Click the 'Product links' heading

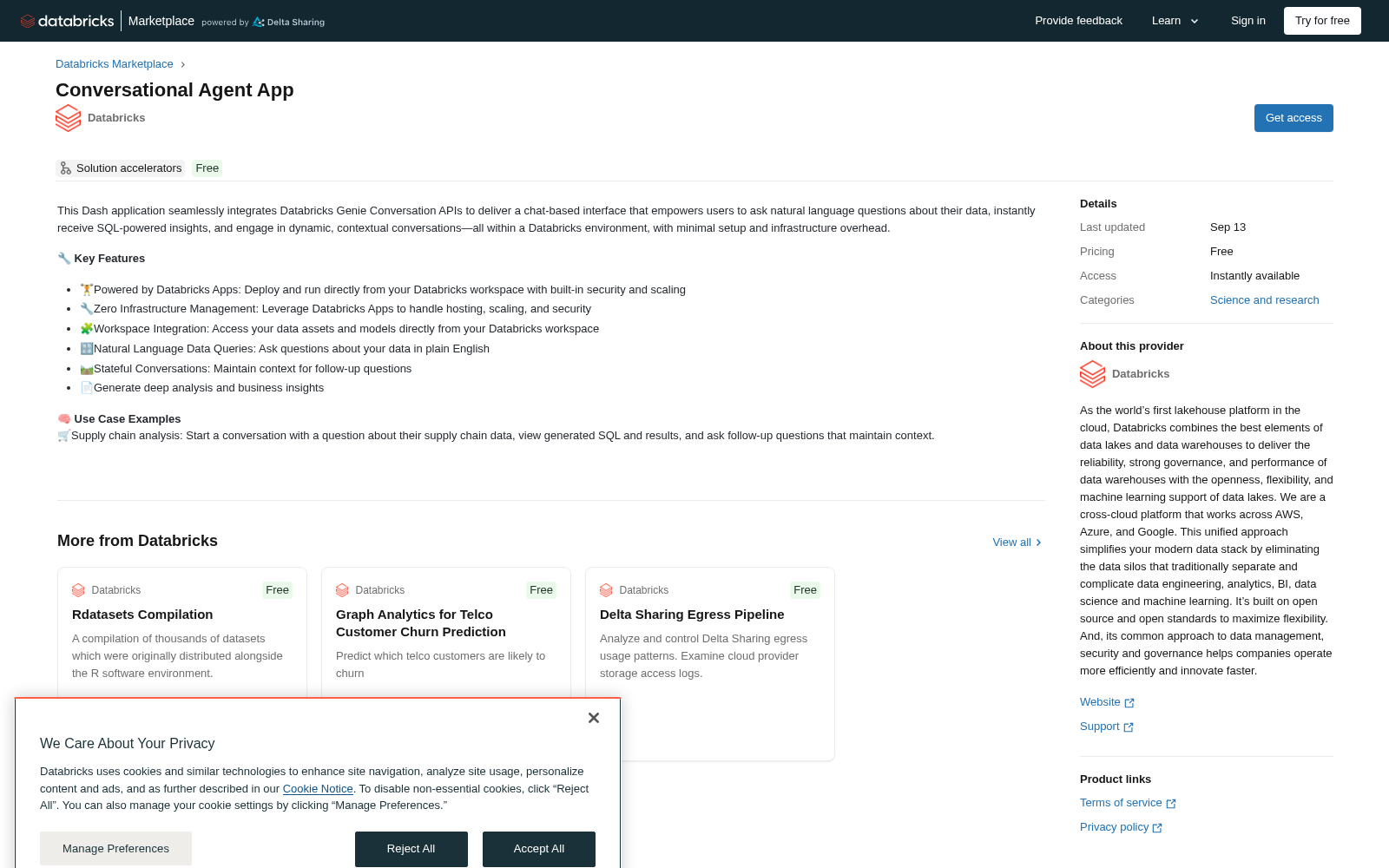pyautogui.click(x=1116, y=779)
